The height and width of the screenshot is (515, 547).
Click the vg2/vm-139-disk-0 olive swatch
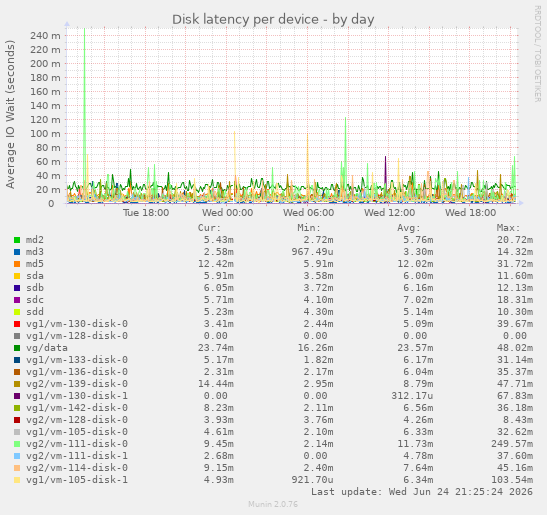pyautogui.click(x=17, y=384)
